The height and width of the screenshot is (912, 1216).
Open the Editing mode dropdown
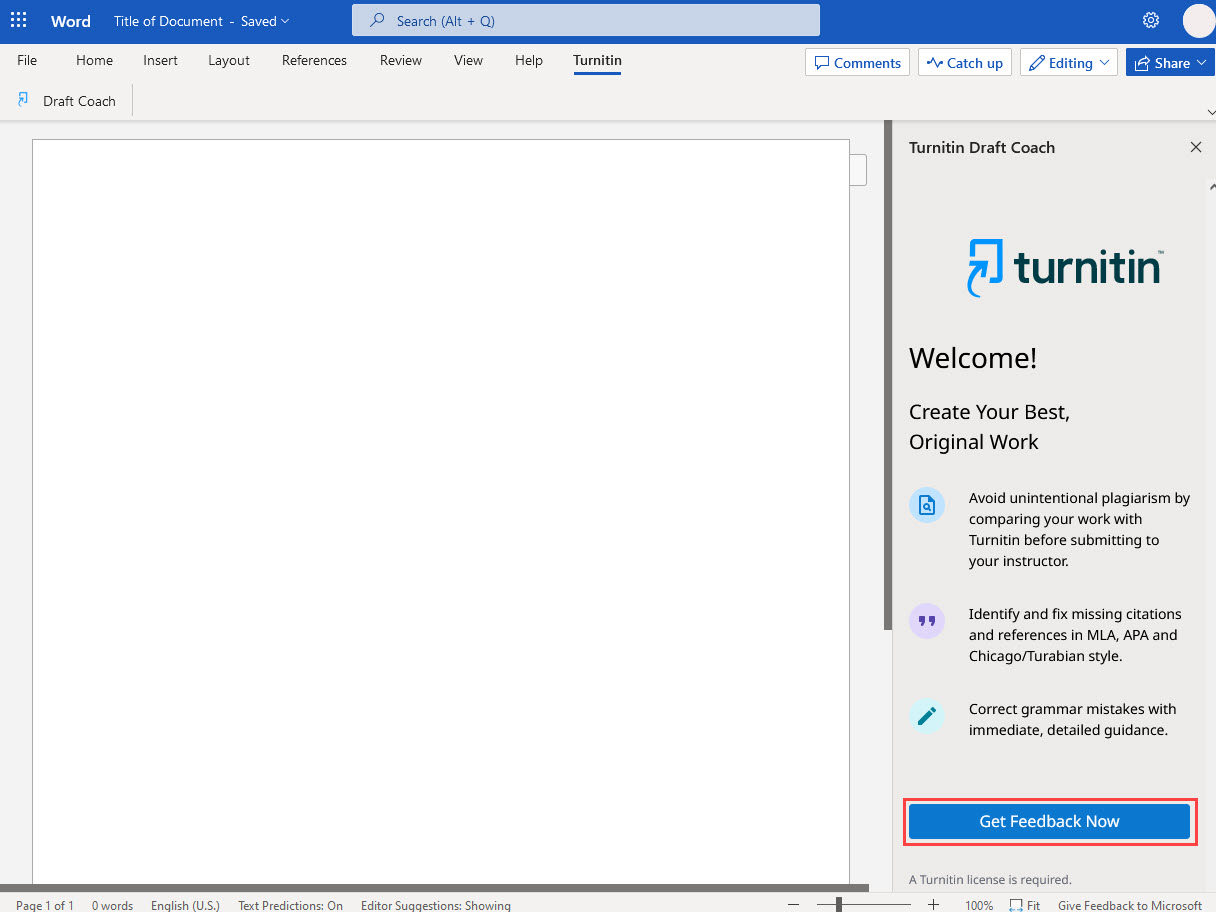(x=1069, y=62)
